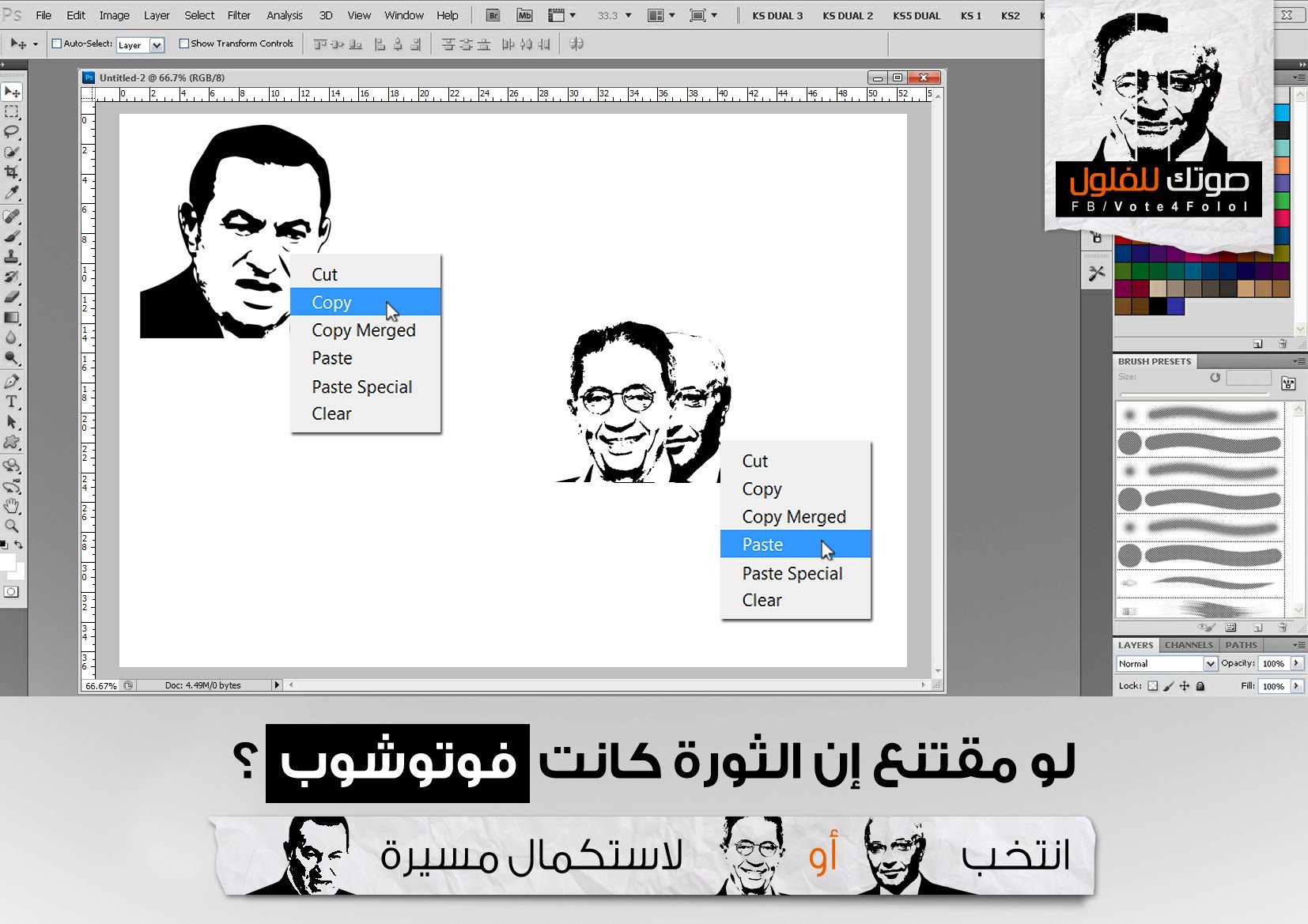Click the swap foreground and background colors arrow
1308x924 pixels.
(x=19, y=545)
